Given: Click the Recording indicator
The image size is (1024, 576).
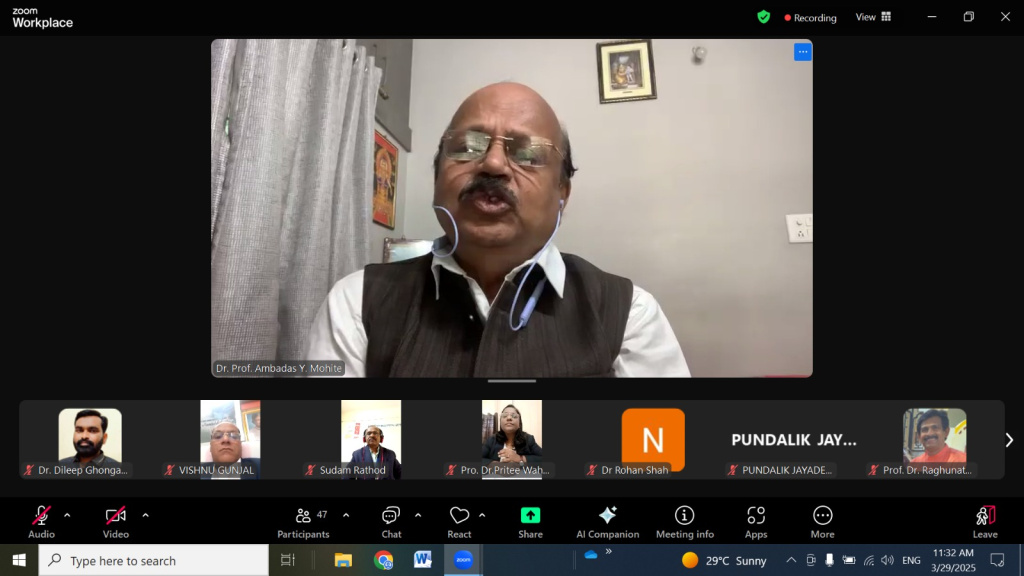Looking at the screenshot, I should coord(811,18).
